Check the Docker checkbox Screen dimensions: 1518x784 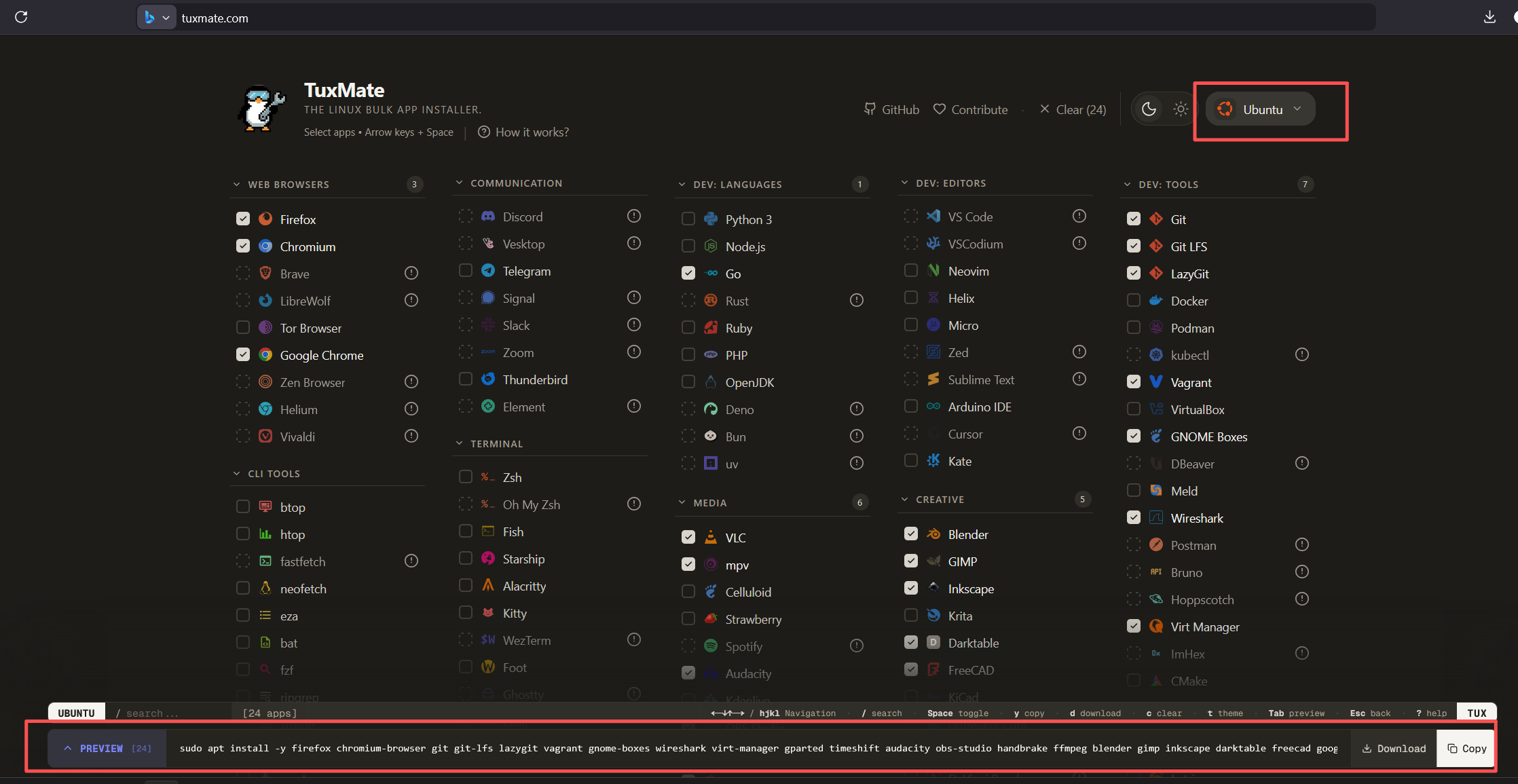point(1134,300)
